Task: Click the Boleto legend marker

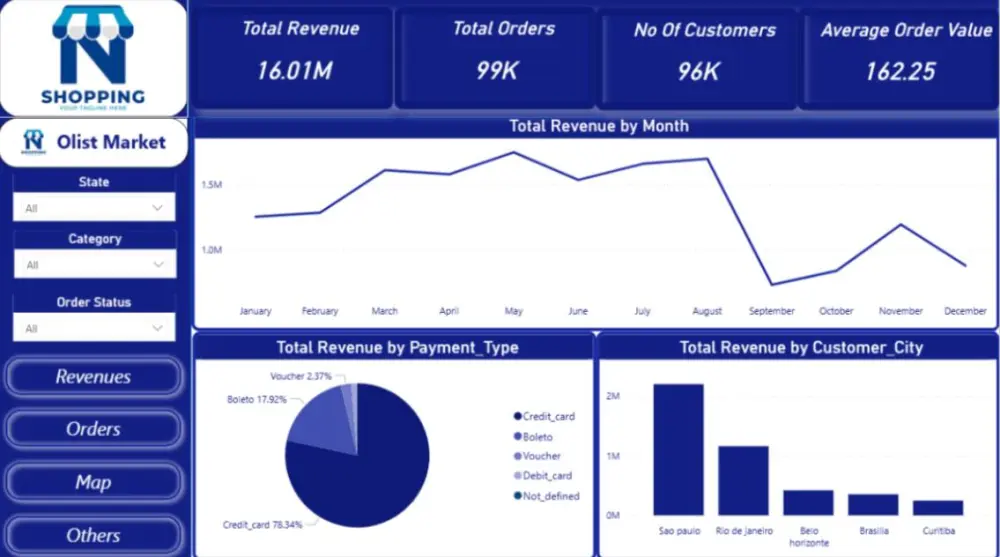Action: pos(518,436)
